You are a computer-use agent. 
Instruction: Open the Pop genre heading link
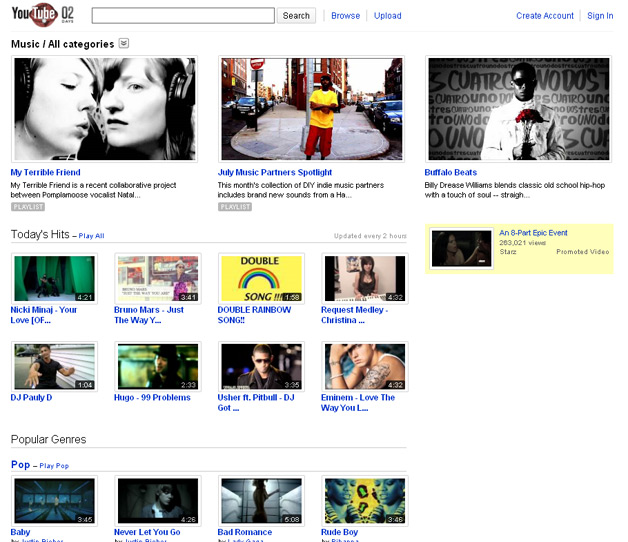[x=20, y=465]
